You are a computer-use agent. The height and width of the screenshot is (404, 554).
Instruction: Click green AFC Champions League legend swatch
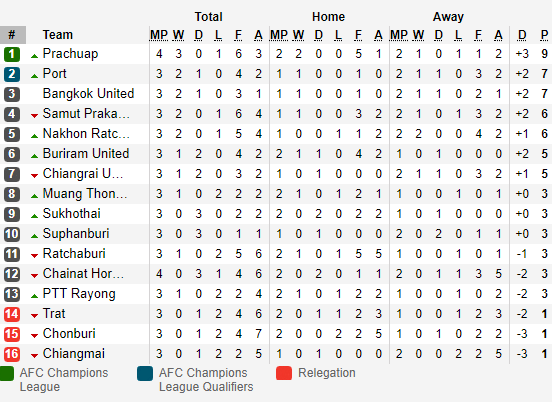pos(6,373)
